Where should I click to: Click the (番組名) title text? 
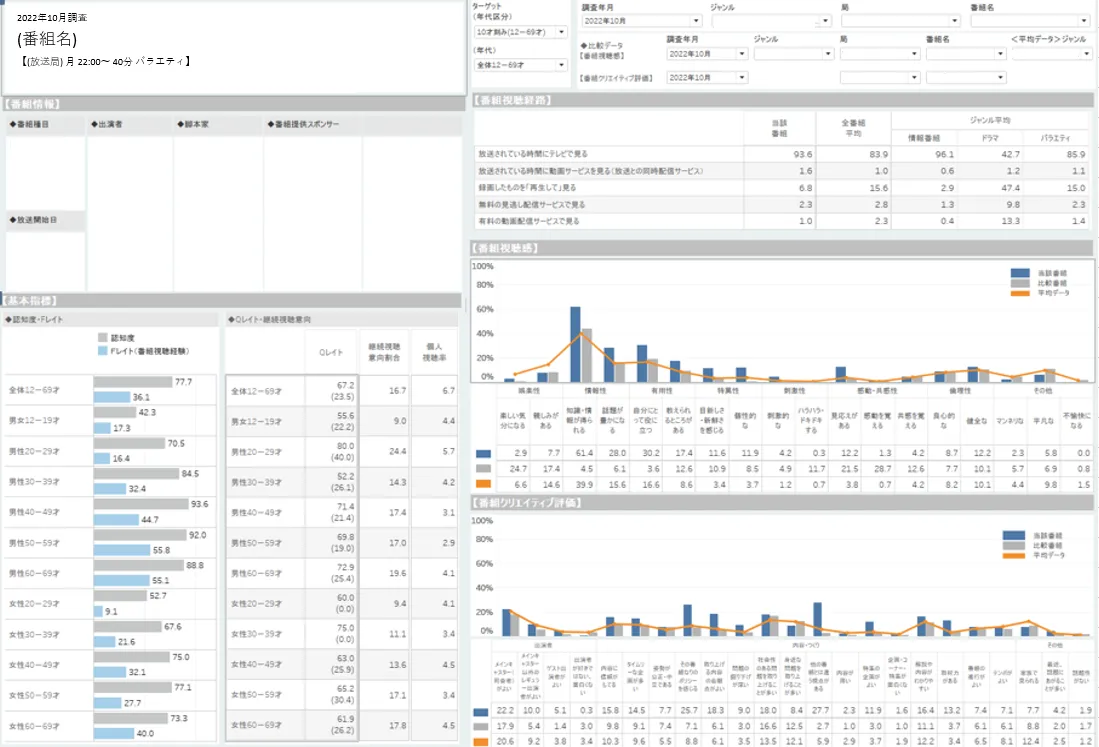click(47, 39)
